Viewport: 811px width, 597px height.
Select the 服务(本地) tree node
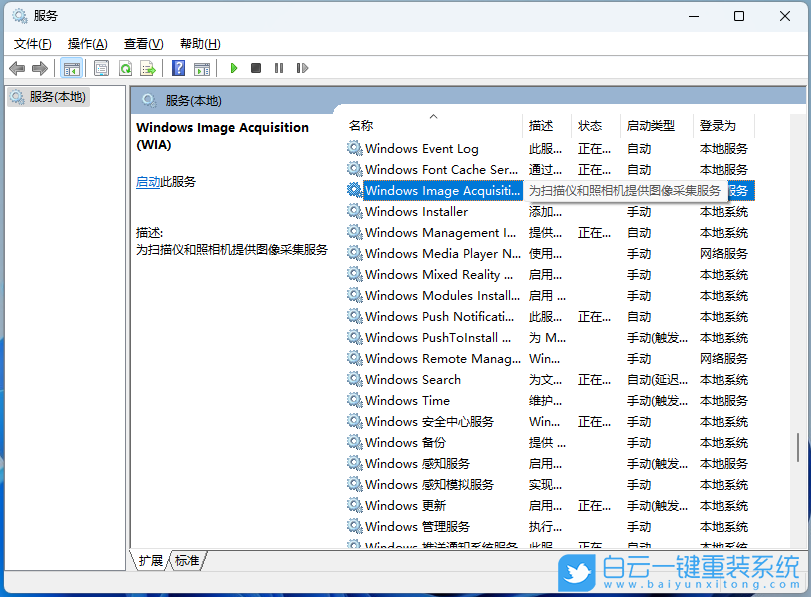click(56, 96)
